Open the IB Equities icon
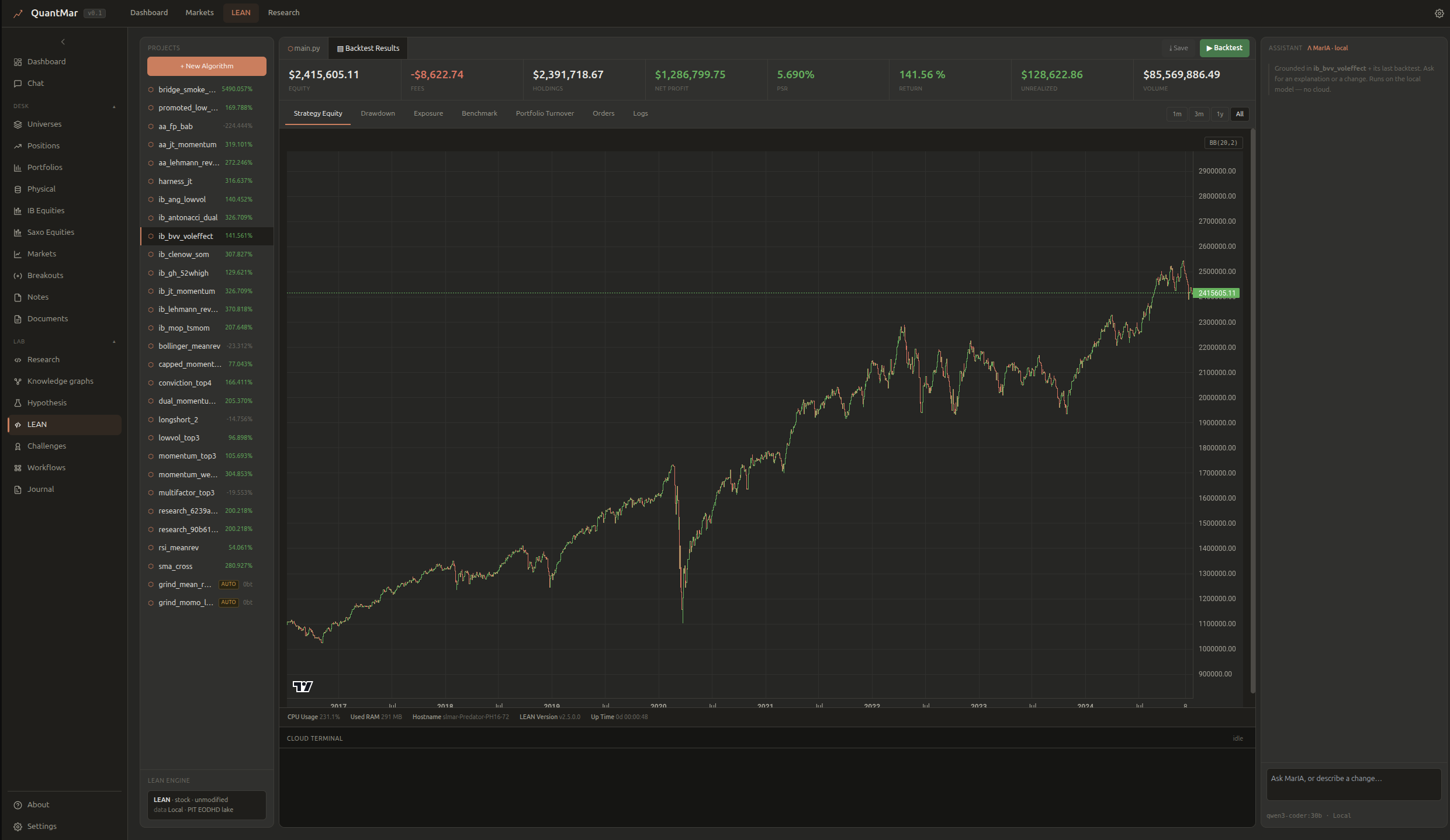 (x=18, y=211)
